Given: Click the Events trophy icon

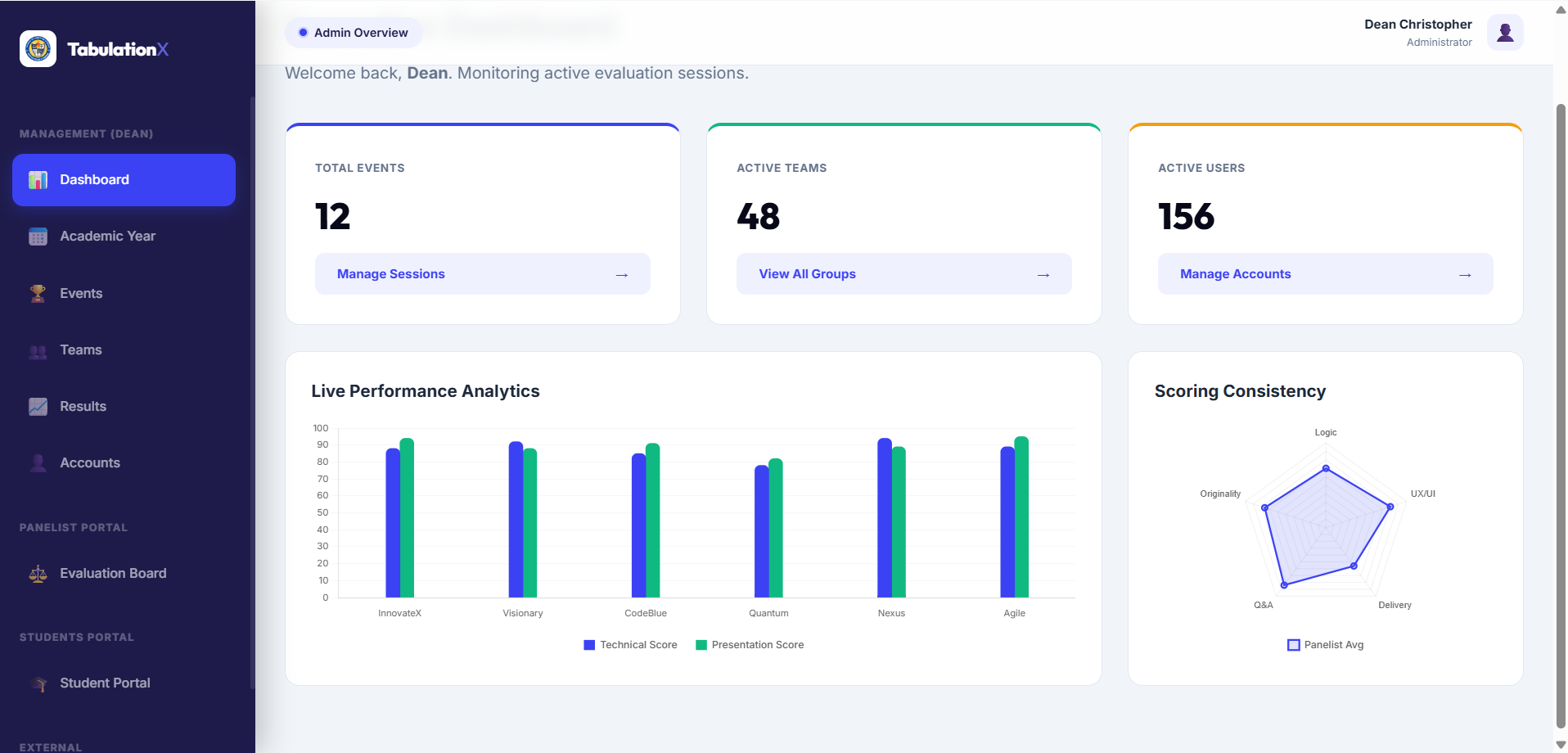Looking at the screenshot, I should pos(38,294).
